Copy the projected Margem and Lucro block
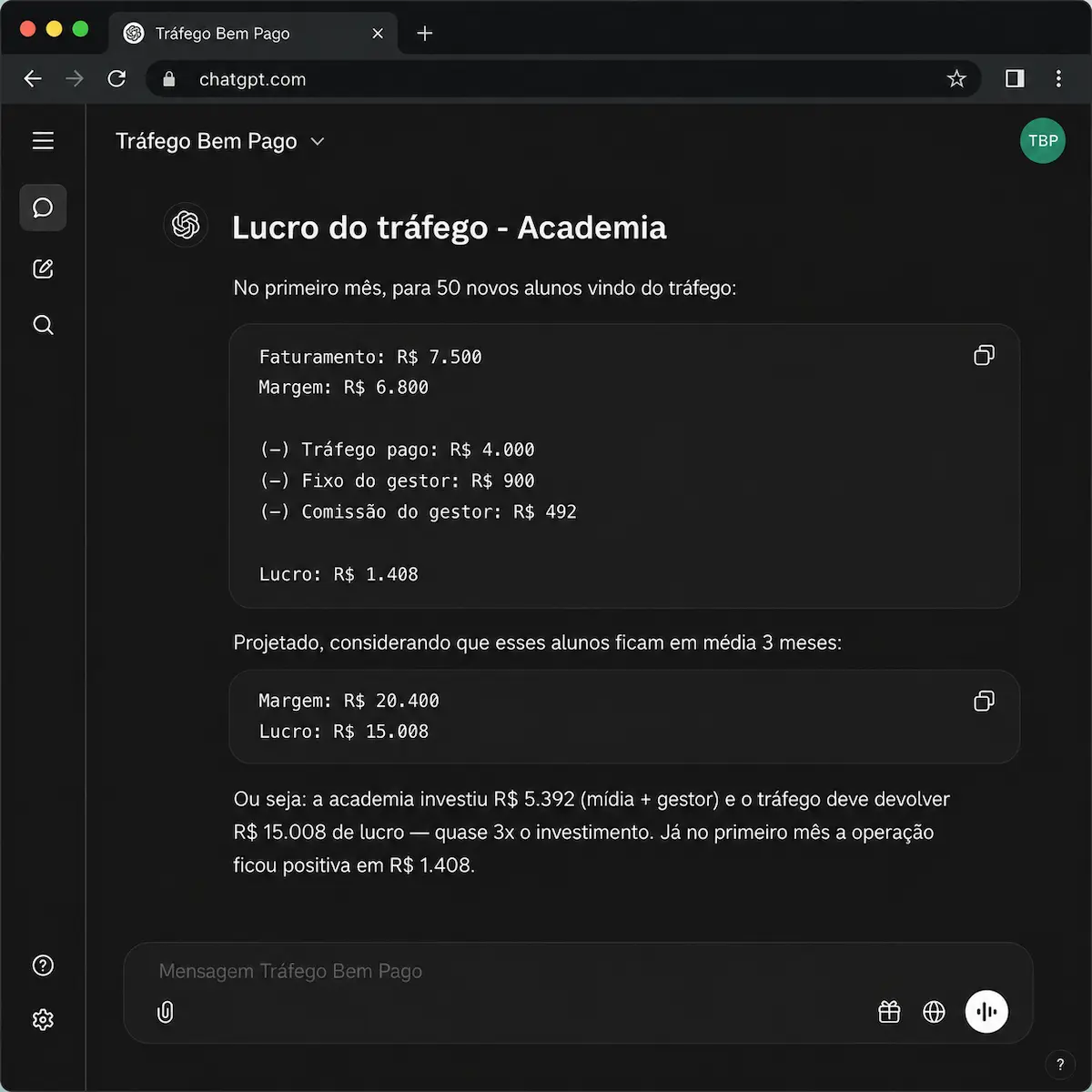 [x=984, y=701]
